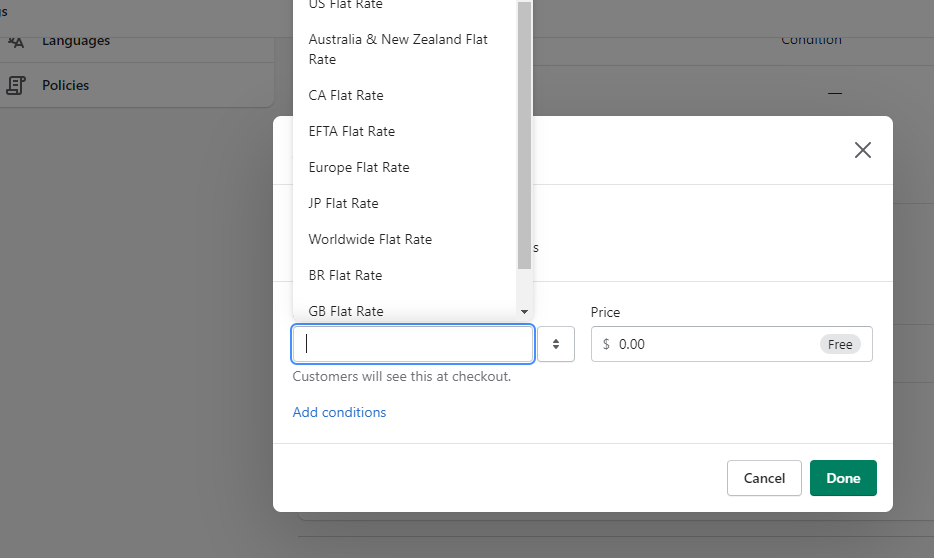Select Australia & New Zealand Flat Rate
The image size is (934, 558).
(x=398, y=49)
